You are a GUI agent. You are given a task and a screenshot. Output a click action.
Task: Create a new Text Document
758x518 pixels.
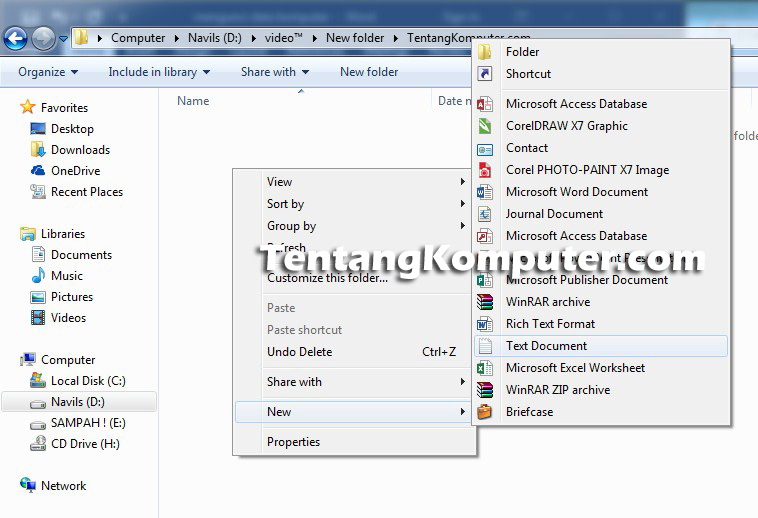pyautogui.click(x=601, y=346)
